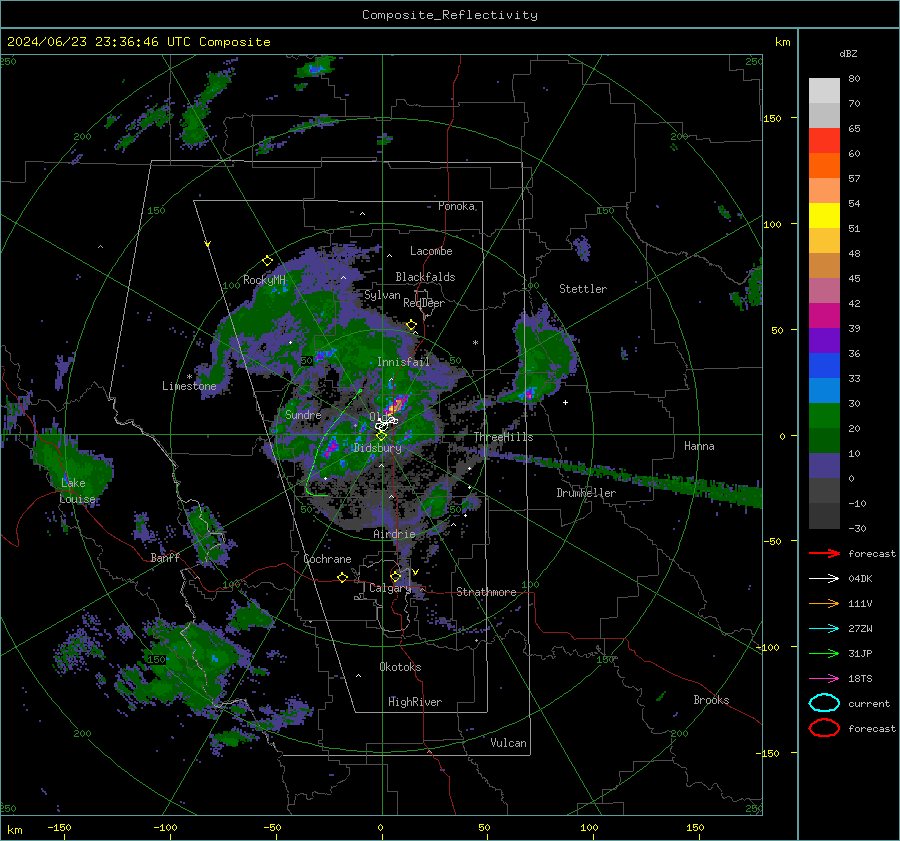Viewport: 900px width, 841px height.
Task: Click yellow diamond marker northeast of RedDeer label
Action: pyautogui.click(x=411, y=325)
